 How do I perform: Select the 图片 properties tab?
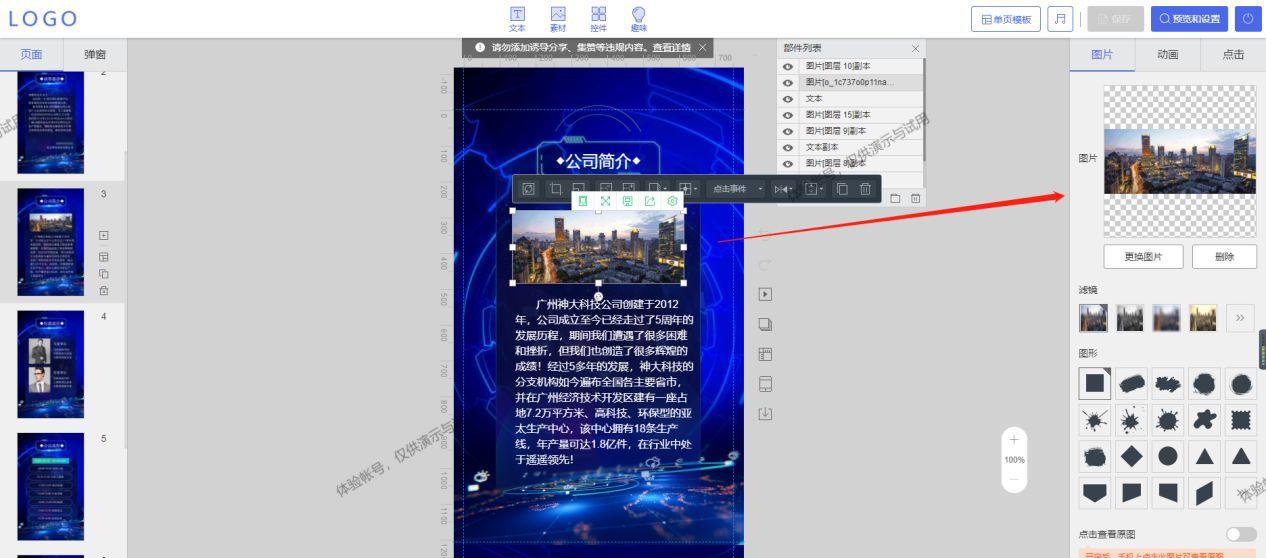pos(1102,55)
